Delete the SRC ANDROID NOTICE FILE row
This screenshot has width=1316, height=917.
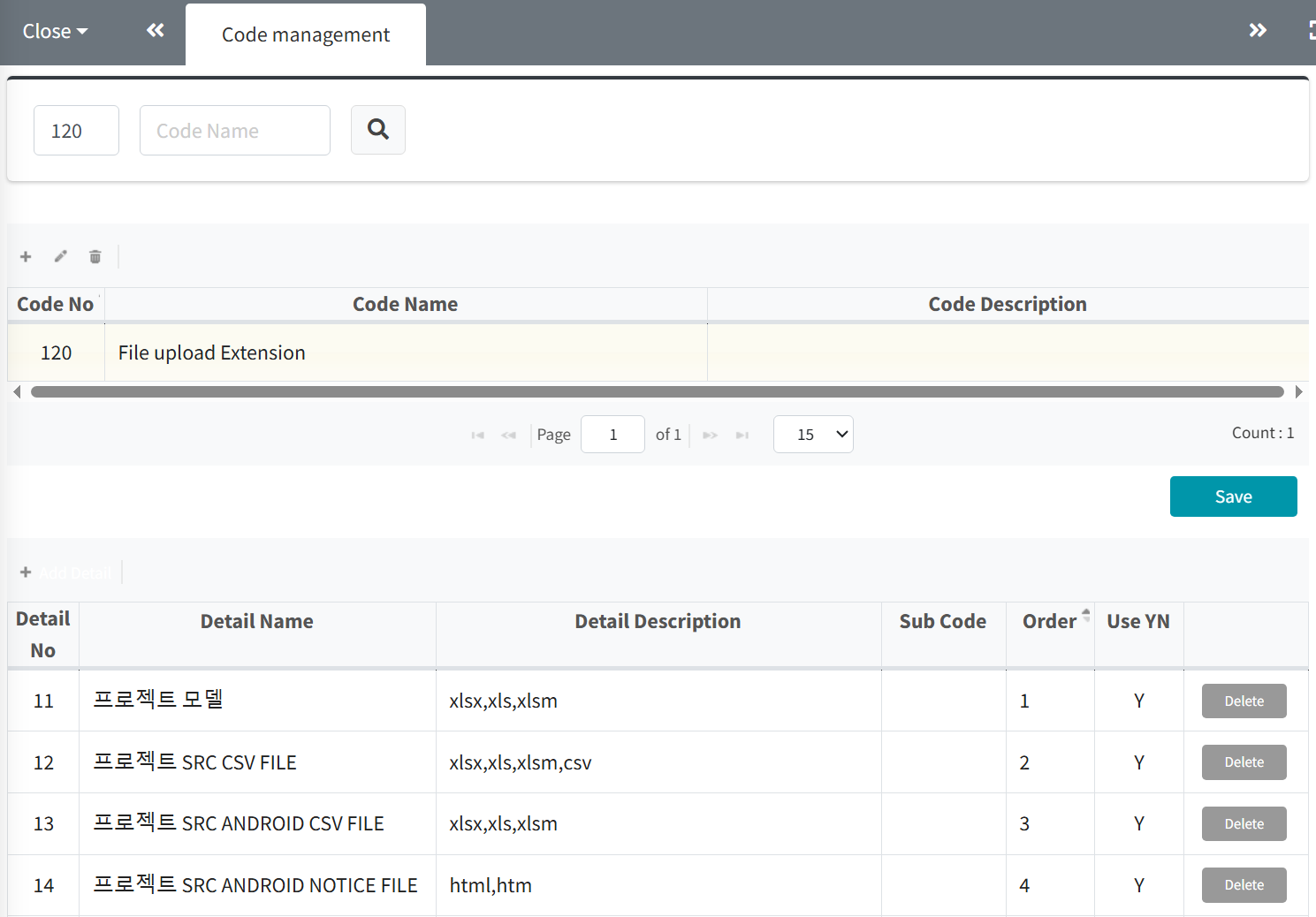[x=1244, y=885]
